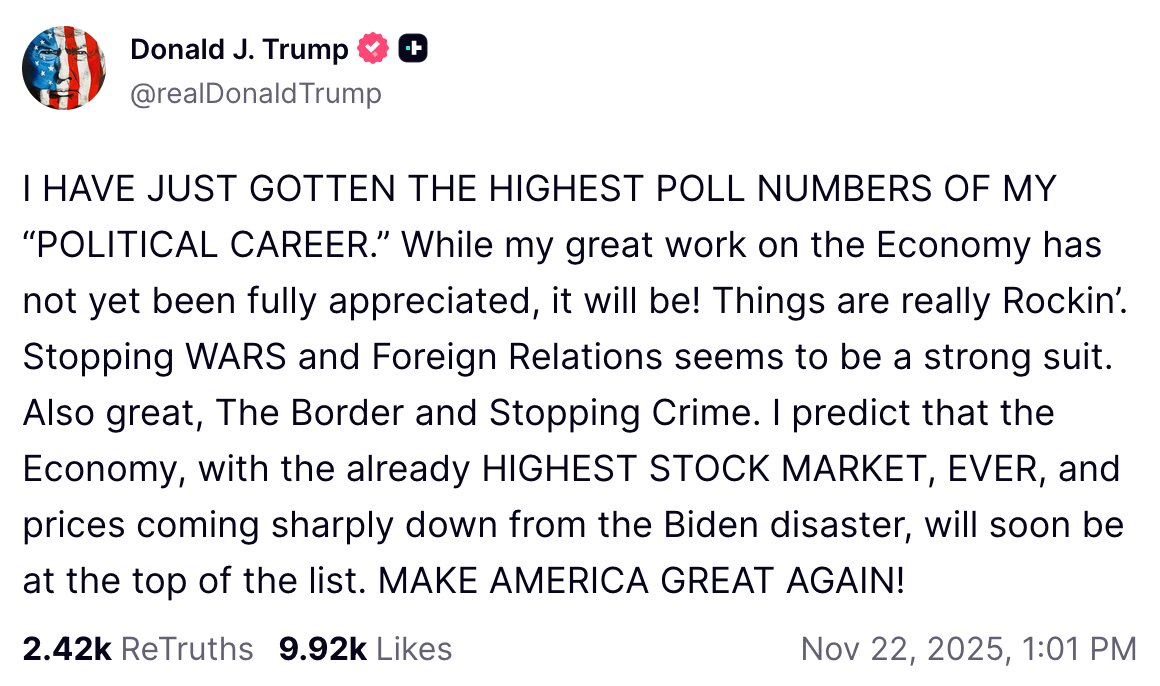Click the ReTruths label
This screenshot has height=686, width=1160.
coord(187,649)
